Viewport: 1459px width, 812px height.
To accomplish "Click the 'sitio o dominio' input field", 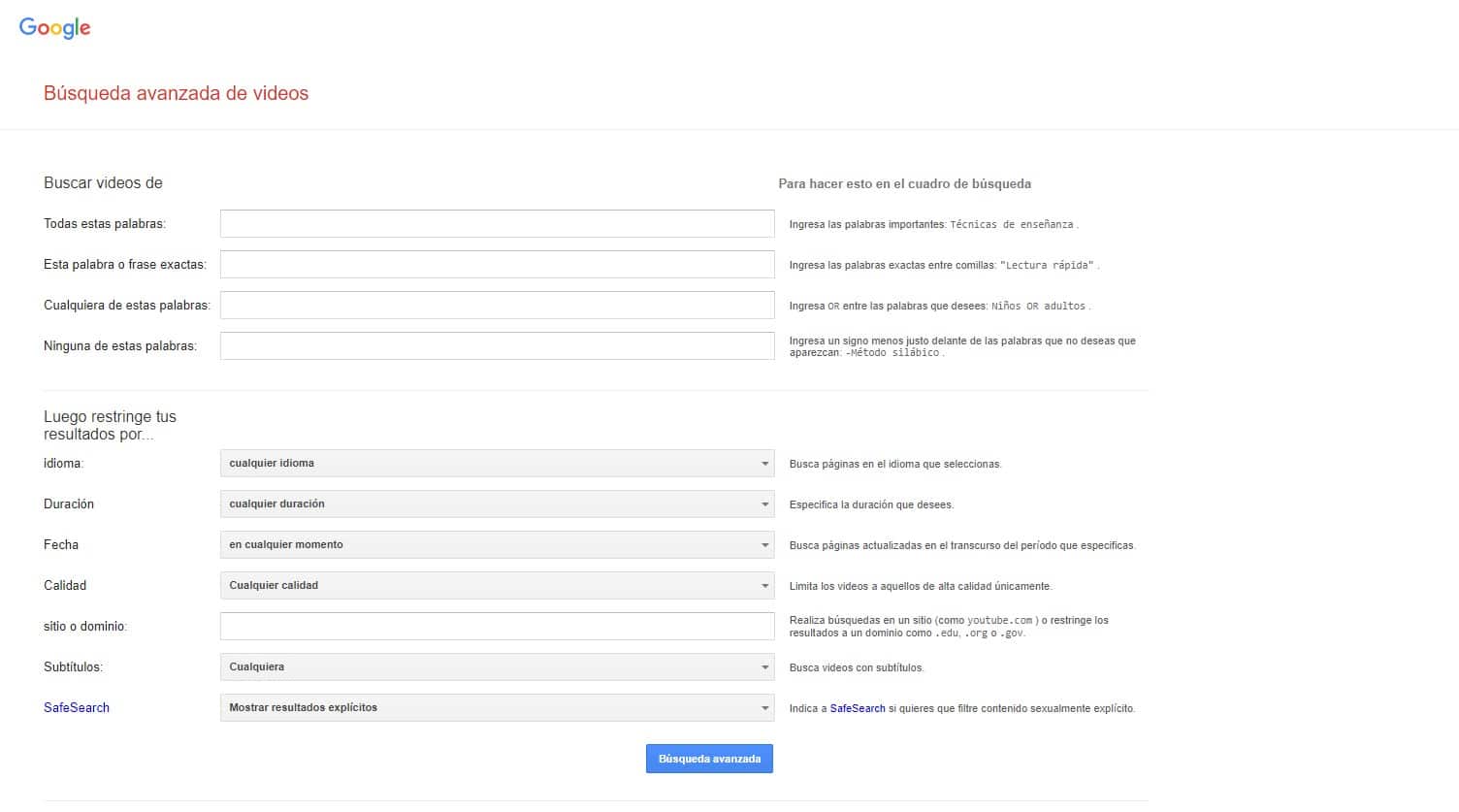I will (497, 626).
